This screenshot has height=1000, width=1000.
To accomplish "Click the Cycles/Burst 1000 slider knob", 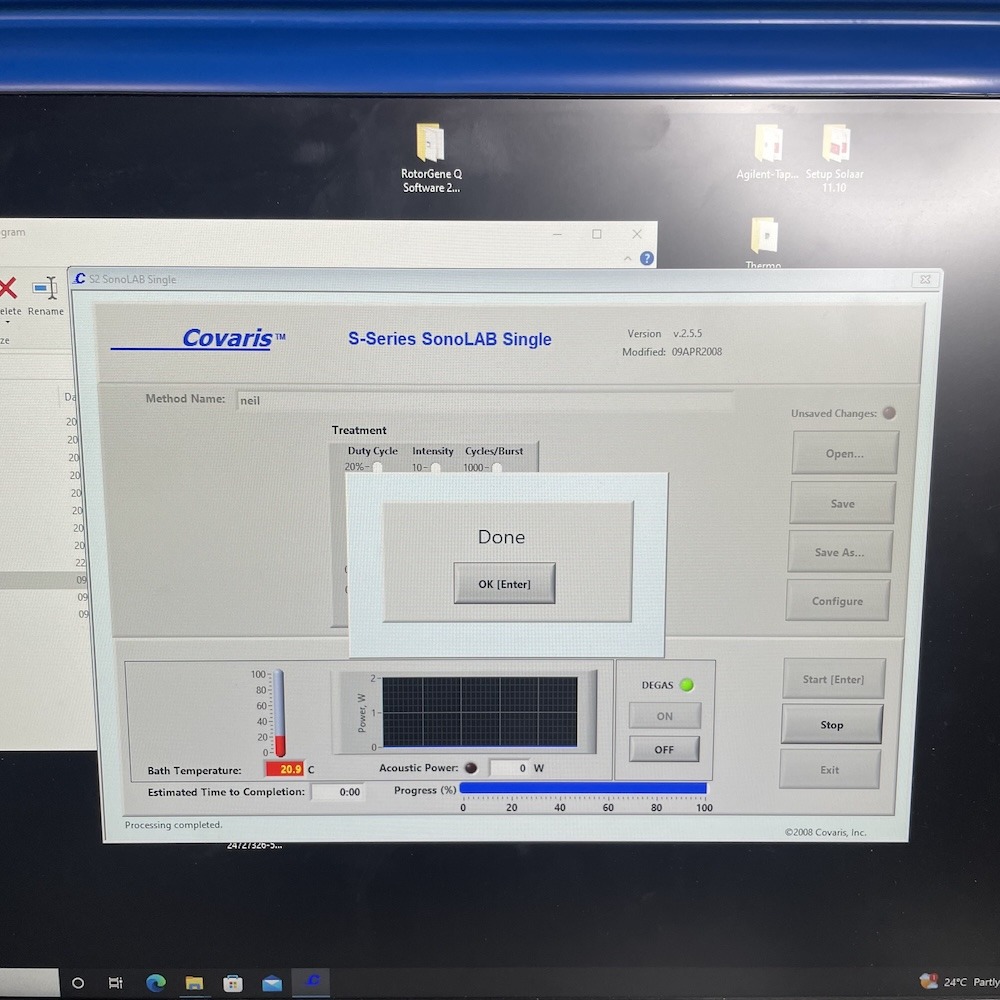I will tap(497, 468).
